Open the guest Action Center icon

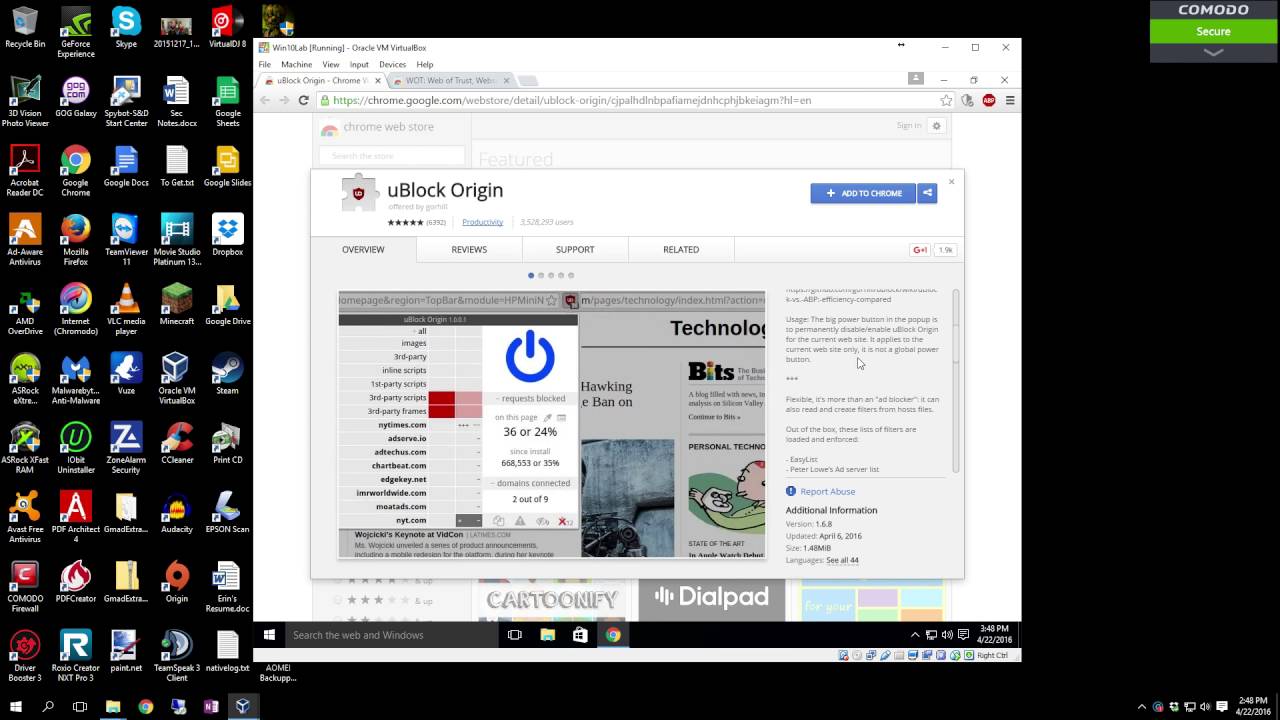pyautogui.click(x=964, y=635)
